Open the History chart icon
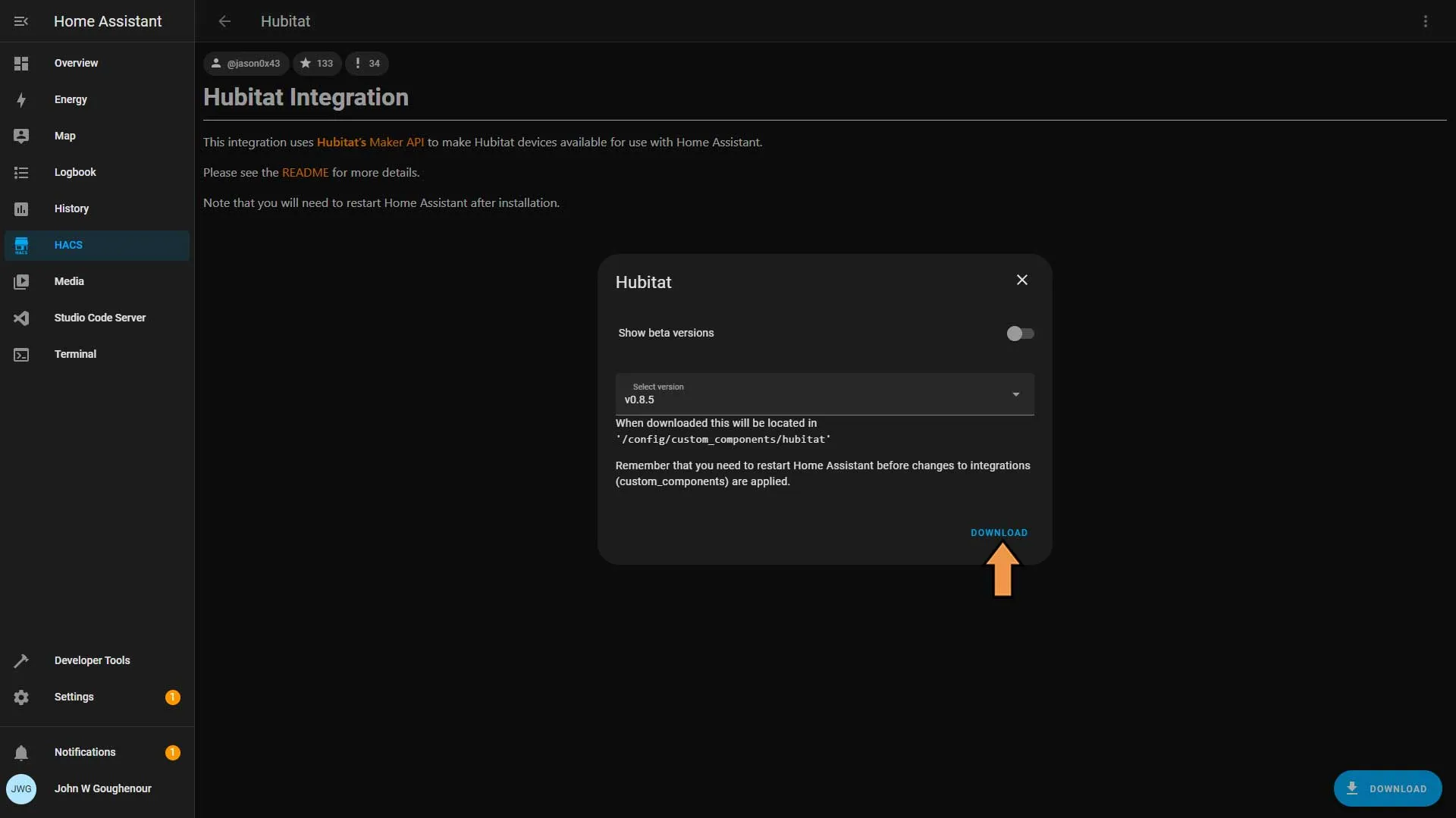Image resolution: width=1456 pixels, height=818 pixels. pos(21,209)
